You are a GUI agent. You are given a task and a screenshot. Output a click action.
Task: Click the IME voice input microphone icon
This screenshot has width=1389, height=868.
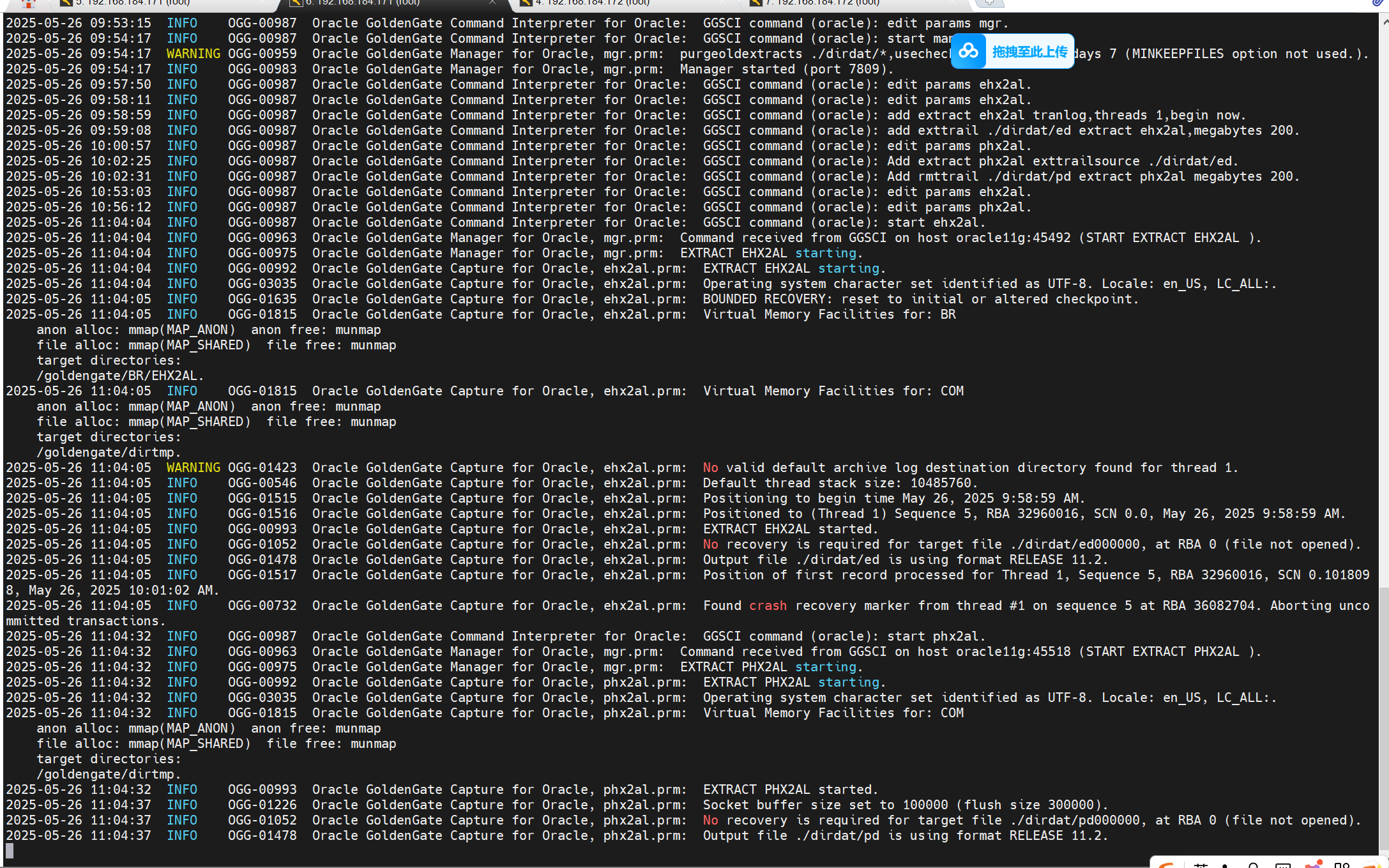tap(1253, 865)
